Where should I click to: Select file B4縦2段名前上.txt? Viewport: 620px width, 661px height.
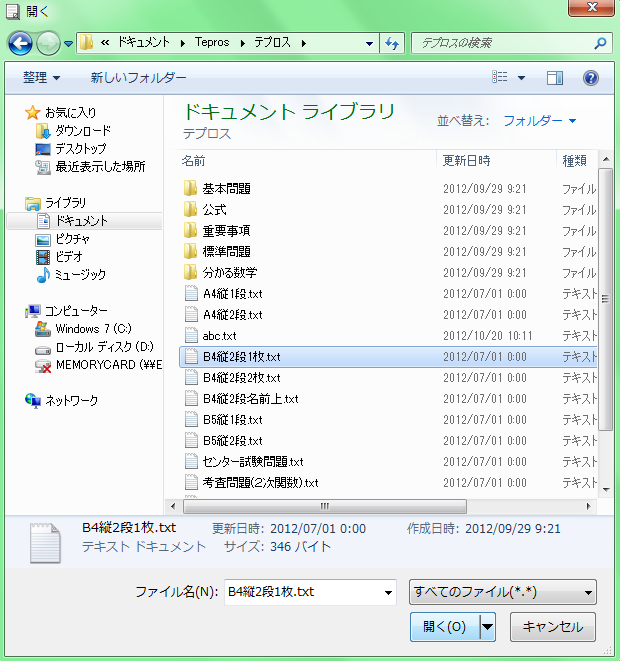point(388,399)
